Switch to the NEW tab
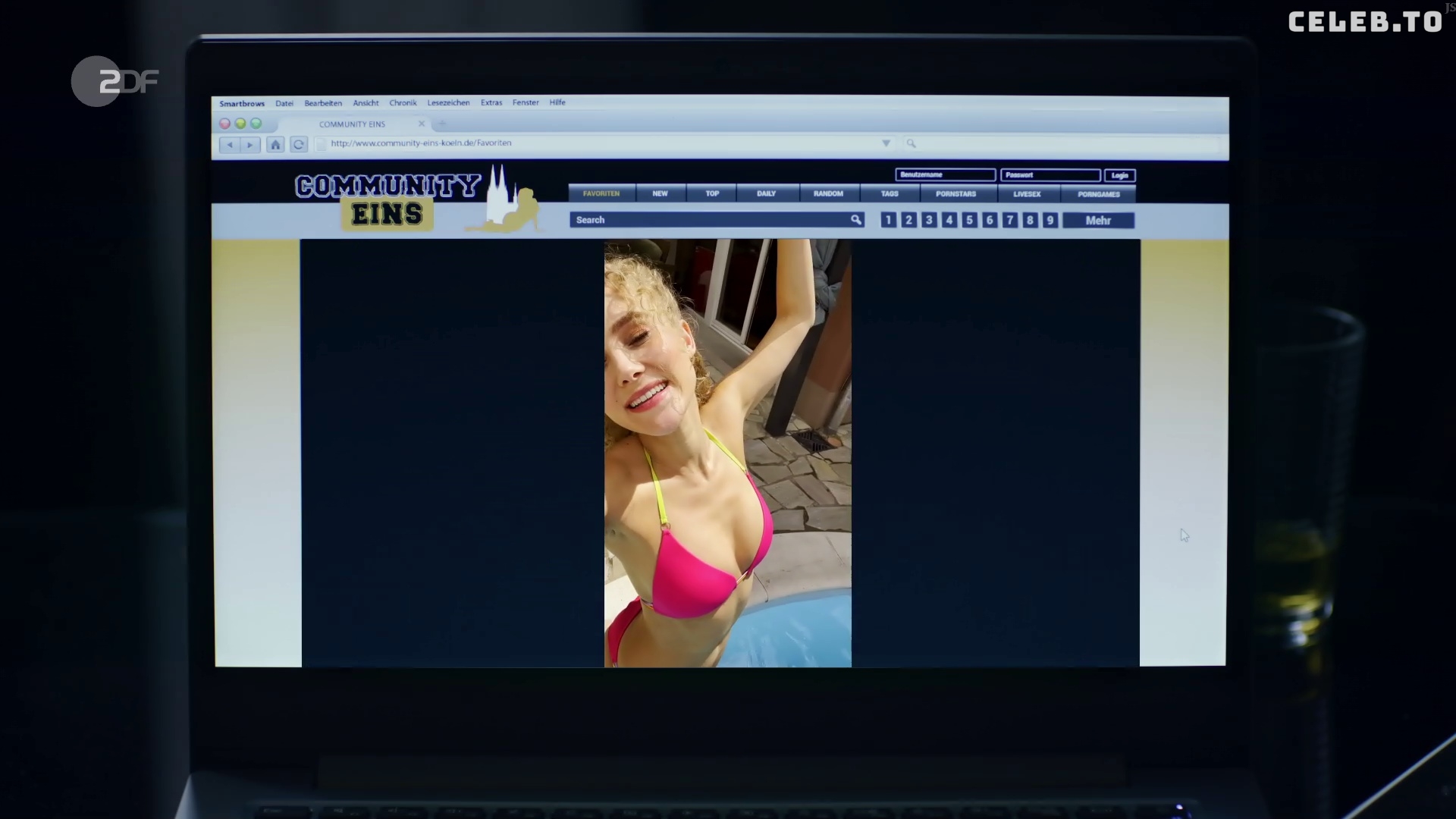 661,194
